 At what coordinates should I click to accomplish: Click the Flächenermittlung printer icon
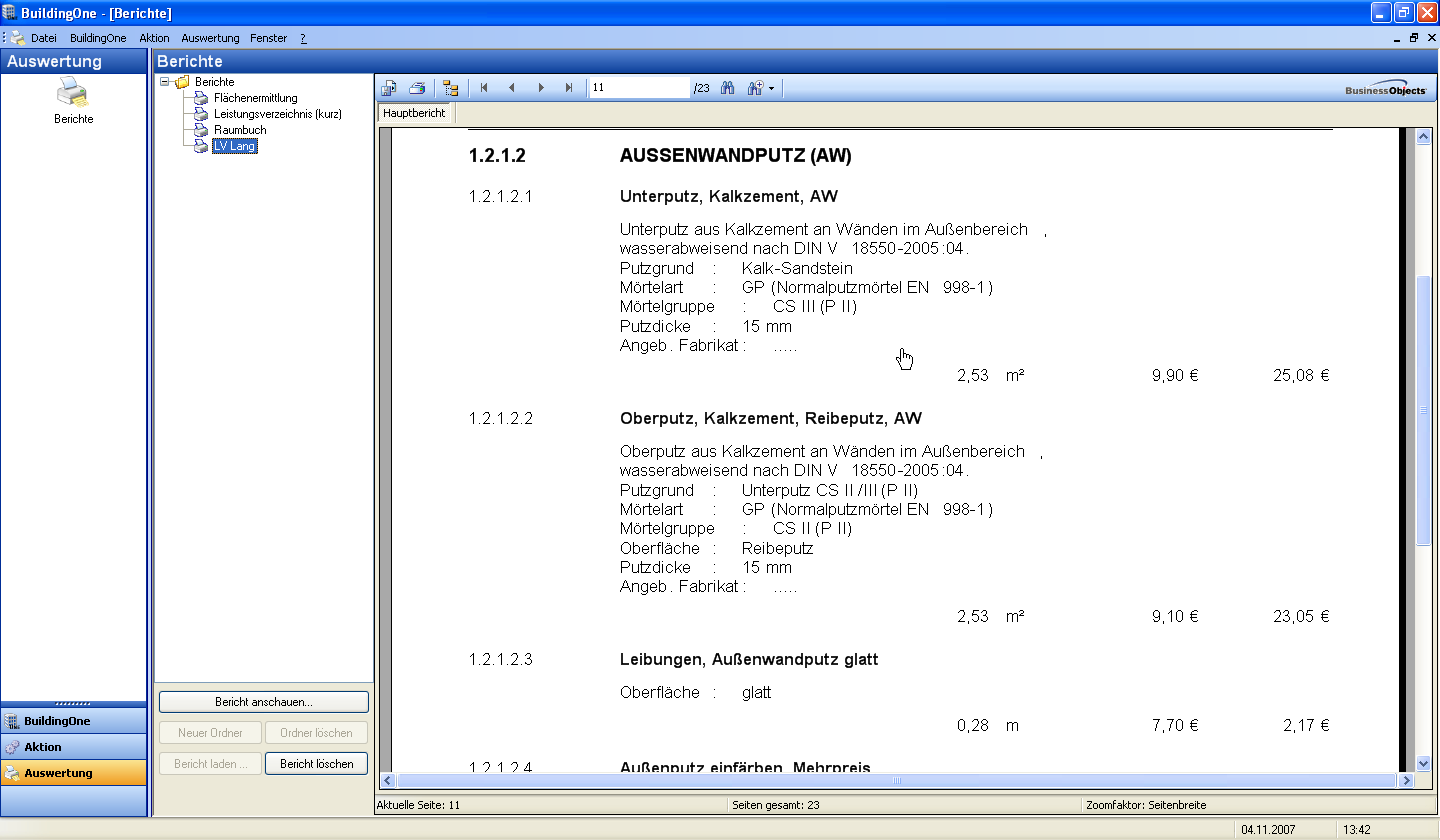pyautogui.click(x=201, y=98)
